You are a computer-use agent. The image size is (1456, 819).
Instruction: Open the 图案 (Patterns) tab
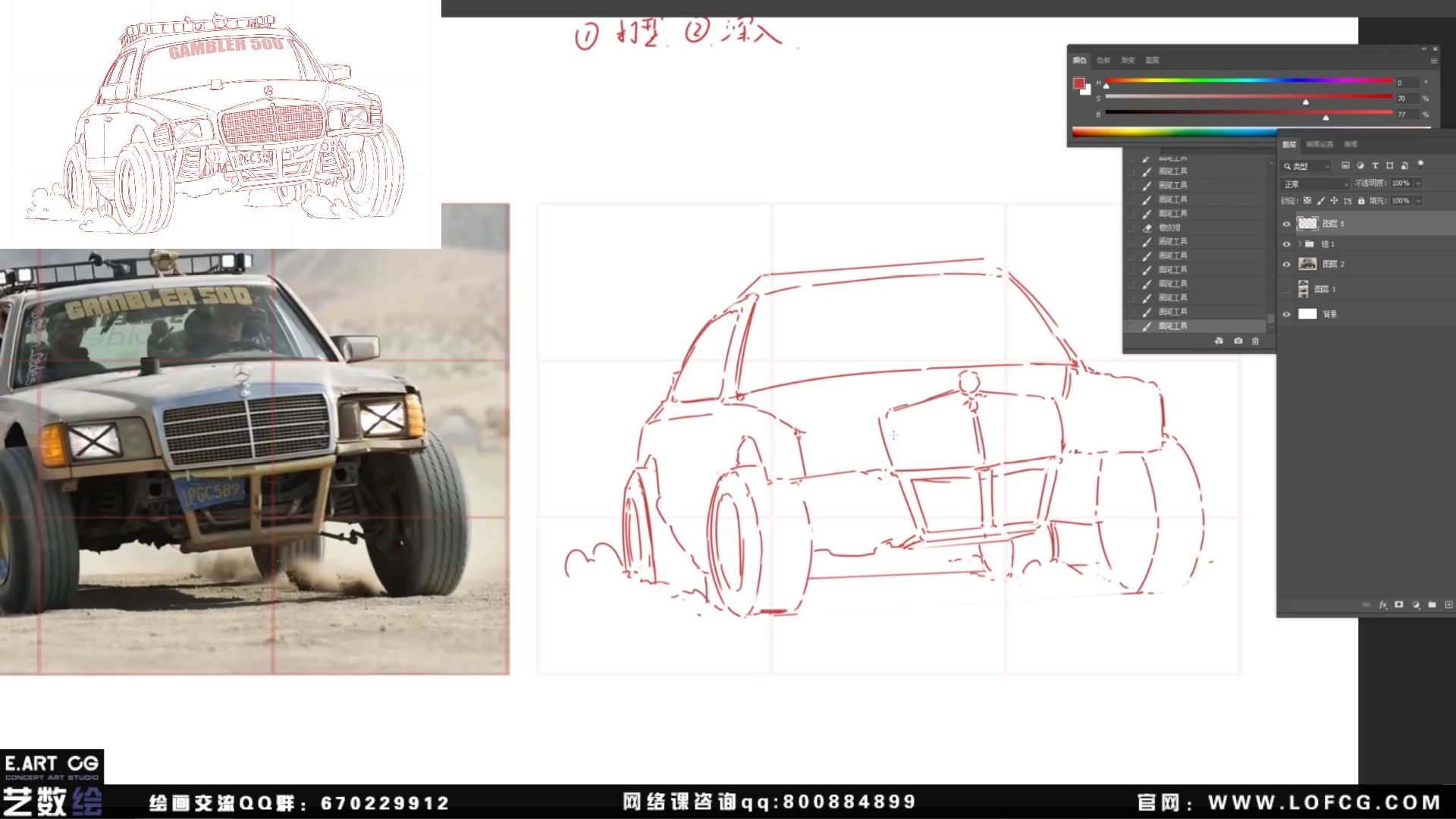point(1152,60)
